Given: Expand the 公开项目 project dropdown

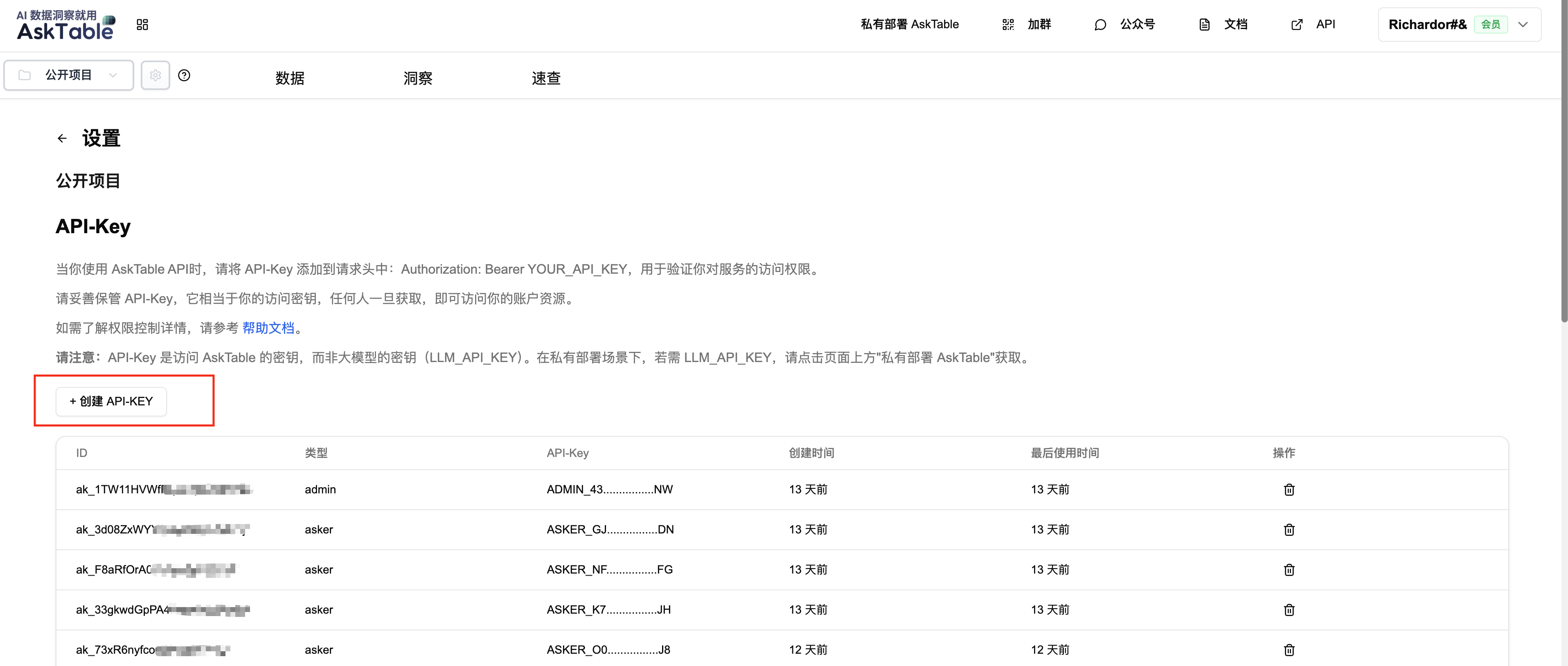Looking at the screenshot, I should [69, 76].
